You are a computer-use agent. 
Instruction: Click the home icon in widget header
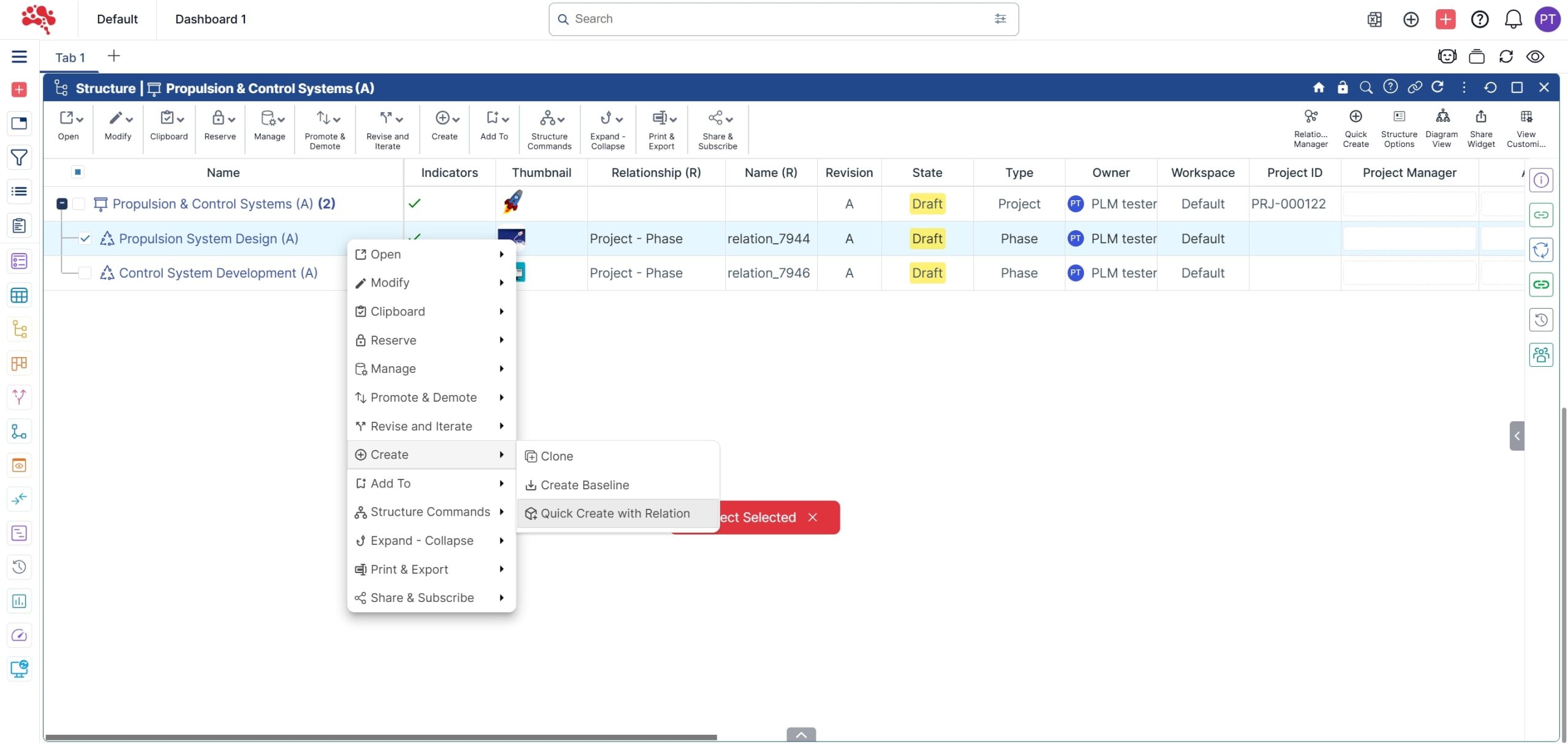coord(1319,88)
